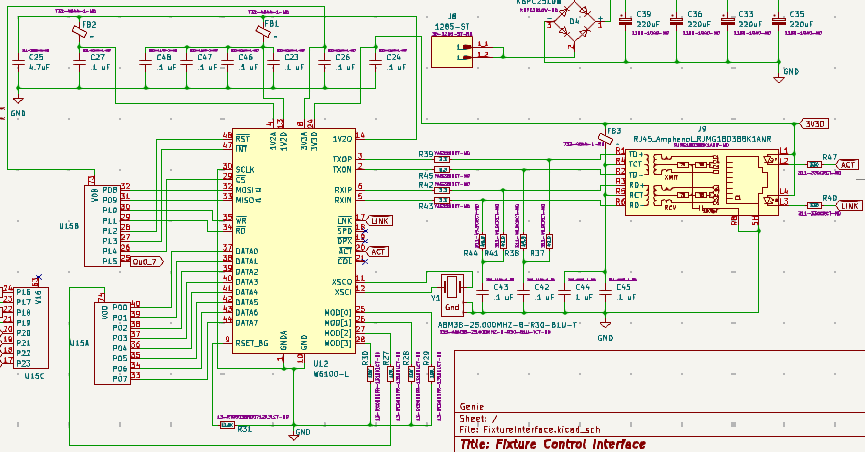Select the 3V3D global label
865x452 pixels.
tap(813, 124)
